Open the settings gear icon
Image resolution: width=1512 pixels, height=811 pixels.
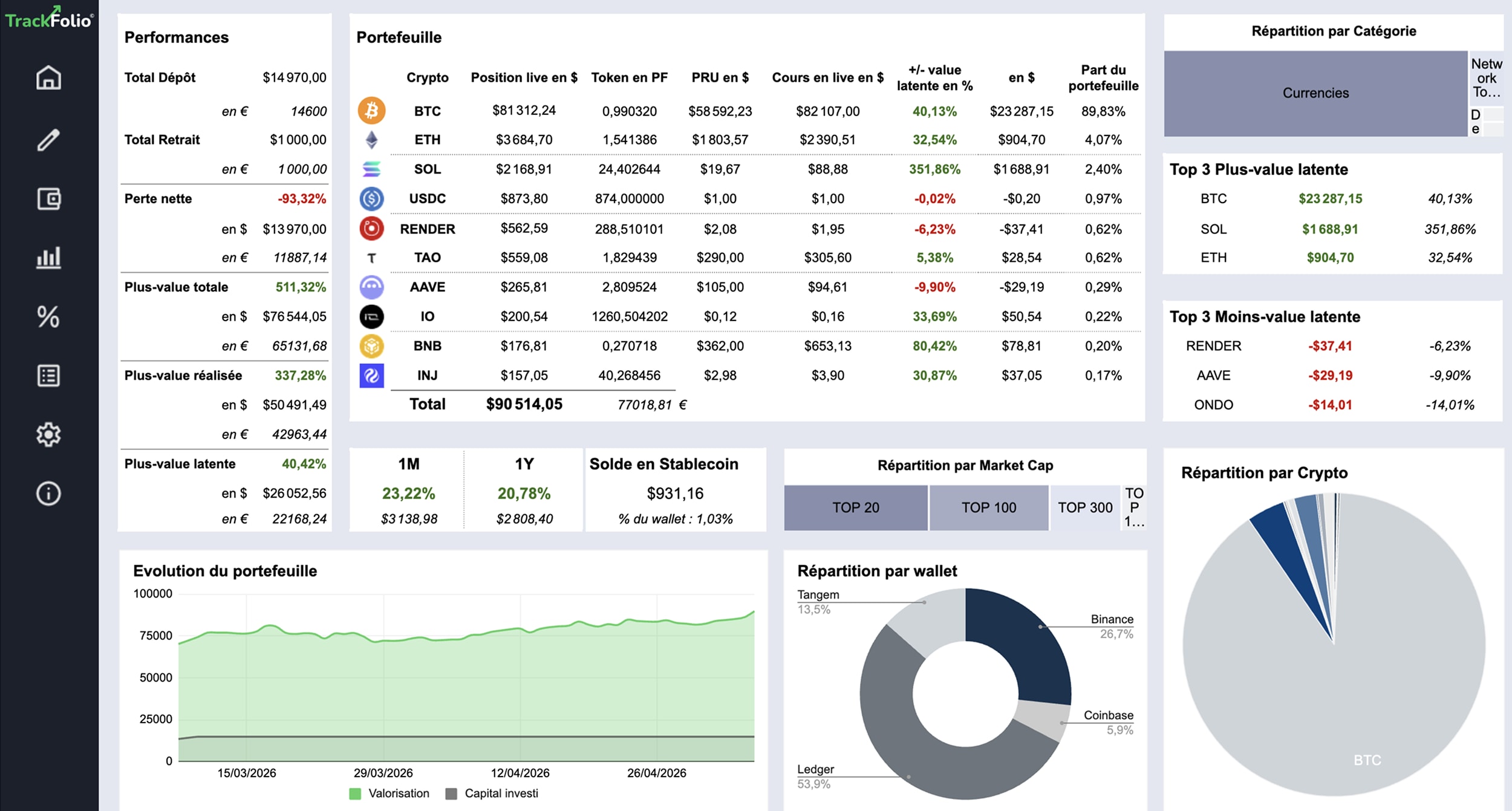click(x=48, y=434)
